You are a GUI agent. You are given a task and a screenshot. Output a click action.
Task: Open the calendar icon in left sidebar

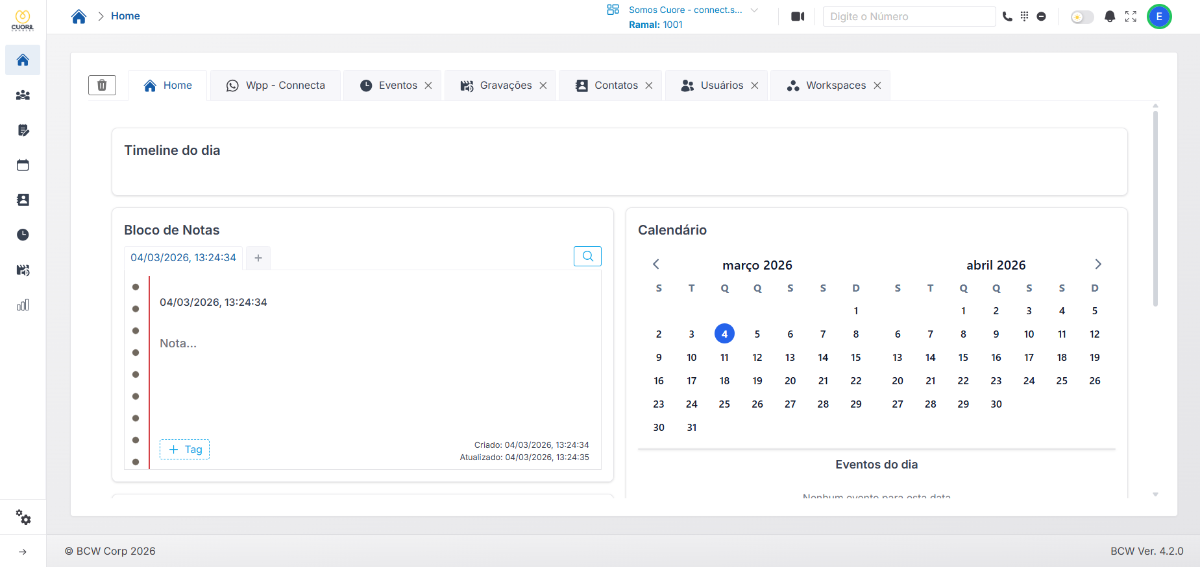(23, 165)
